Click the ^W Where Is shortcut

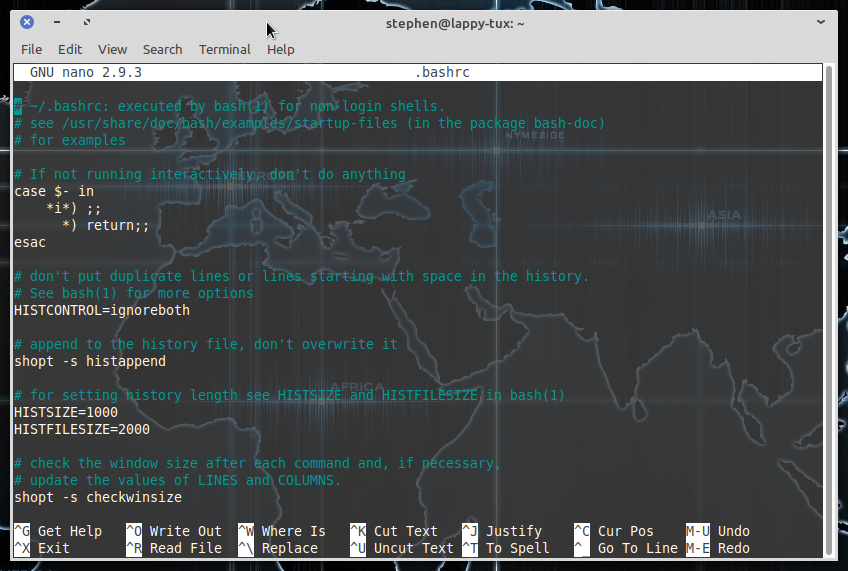tap(282, 531)
